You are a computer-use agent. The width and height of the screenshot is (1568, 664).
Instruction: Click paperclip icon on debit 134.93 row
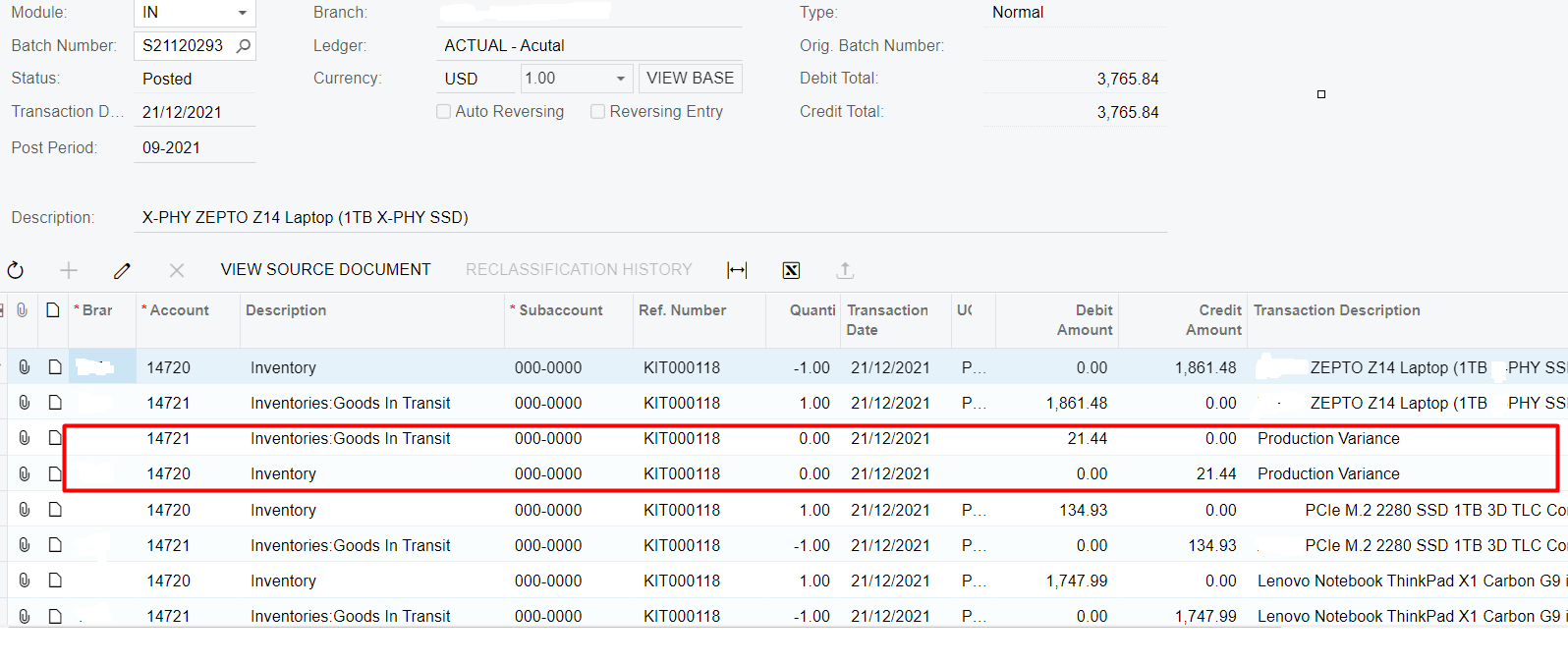coord(25,510)
